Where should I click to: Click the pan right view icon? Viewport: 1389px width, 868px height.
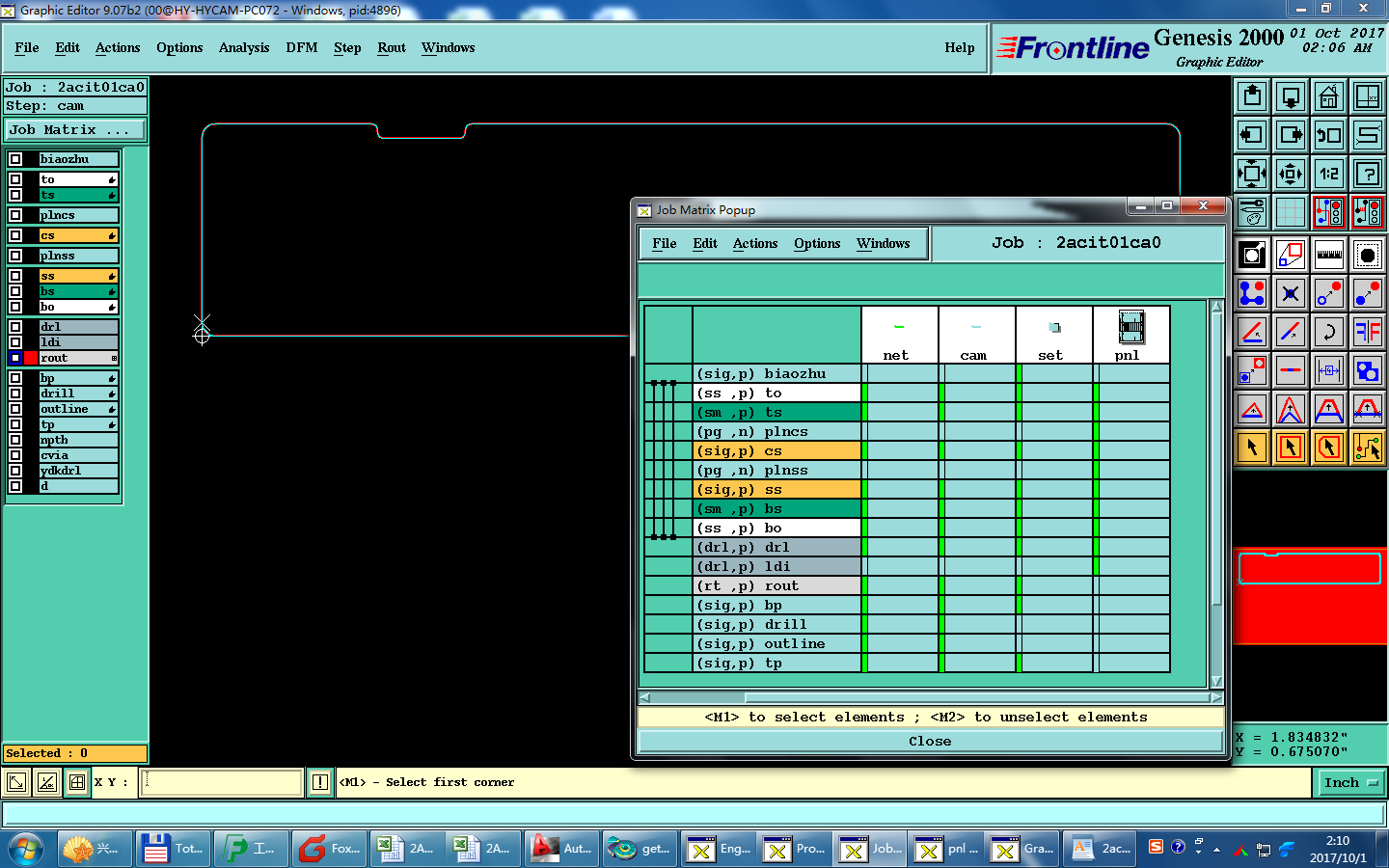coord(1291,135)
